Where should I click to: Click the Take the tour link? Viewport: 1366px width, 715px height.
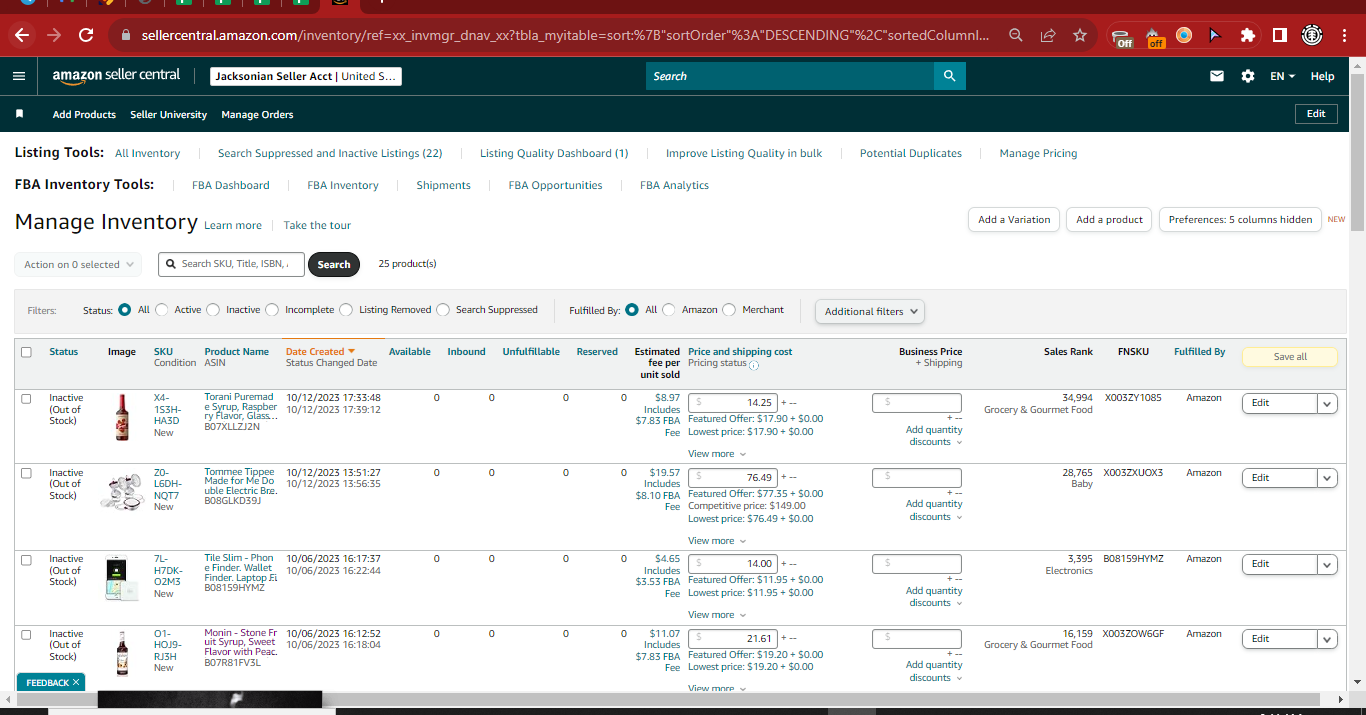click(x=317, y=225)
